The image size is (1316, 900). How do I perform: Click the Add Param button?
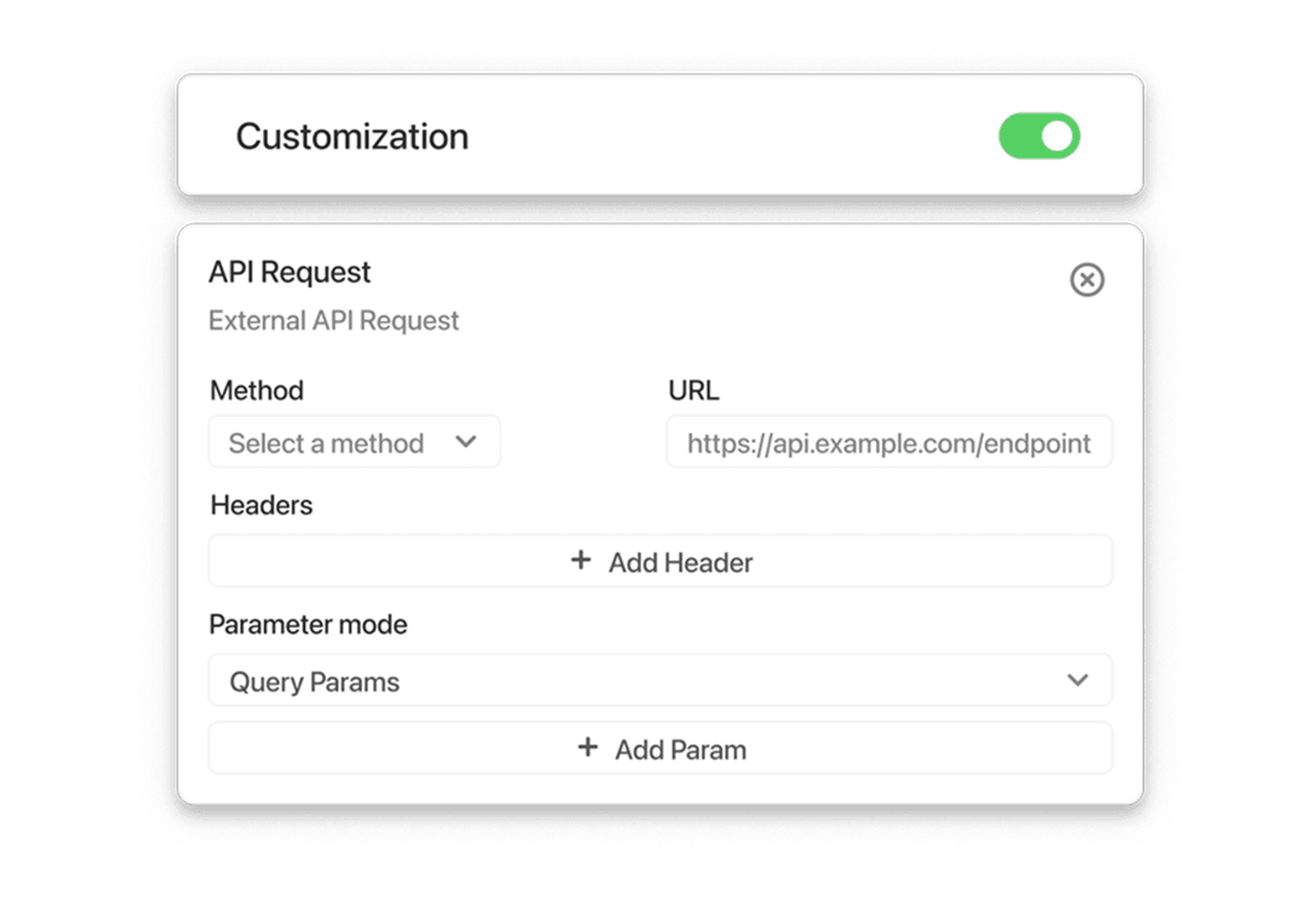click(660, 748)
